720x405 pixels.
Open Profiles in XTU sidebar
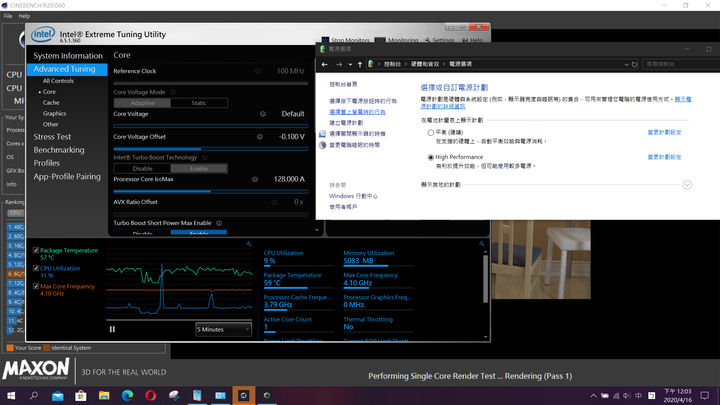pos(46,163)
